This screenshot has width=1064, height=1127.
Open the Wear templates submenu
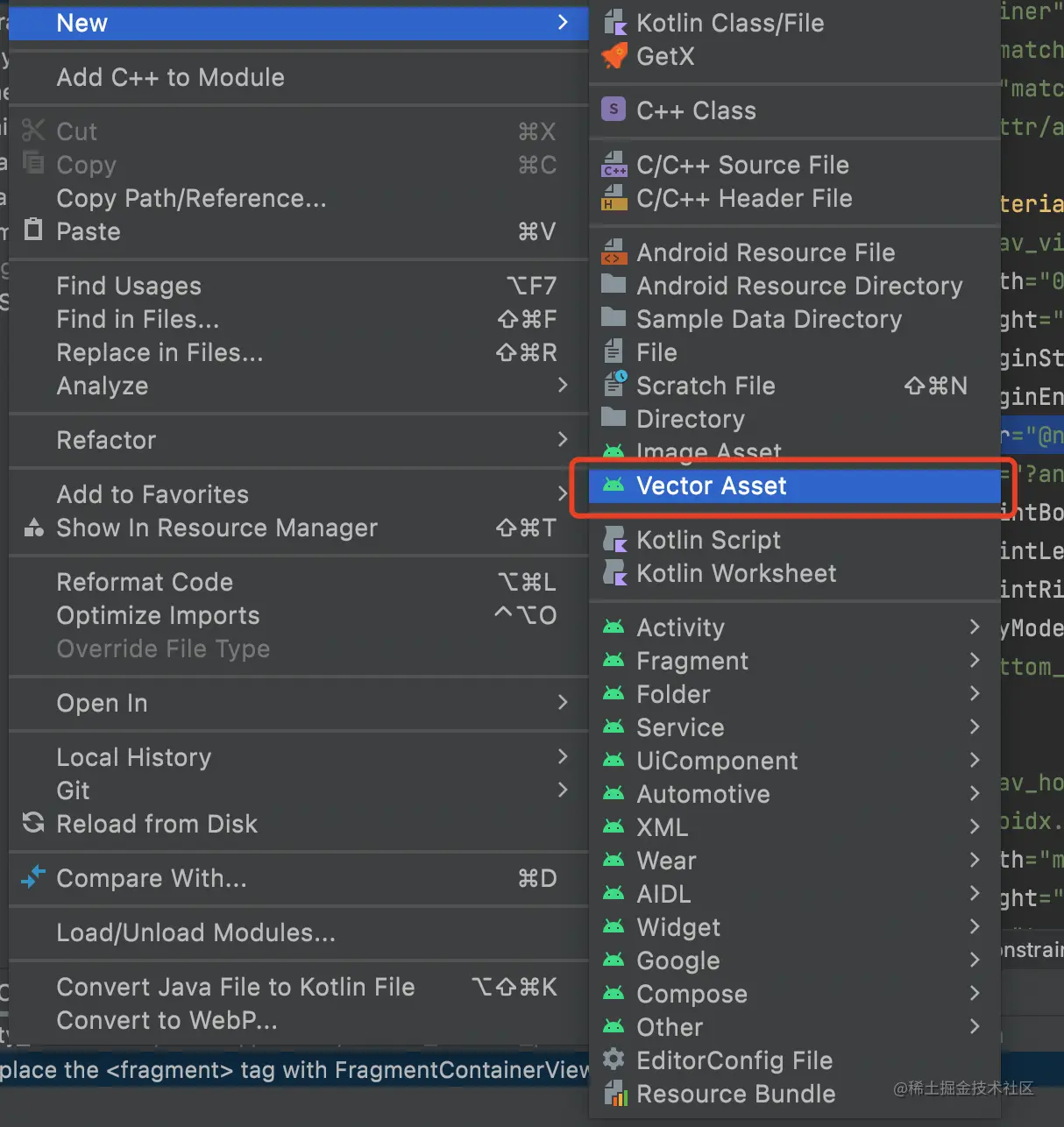(795, 861)
